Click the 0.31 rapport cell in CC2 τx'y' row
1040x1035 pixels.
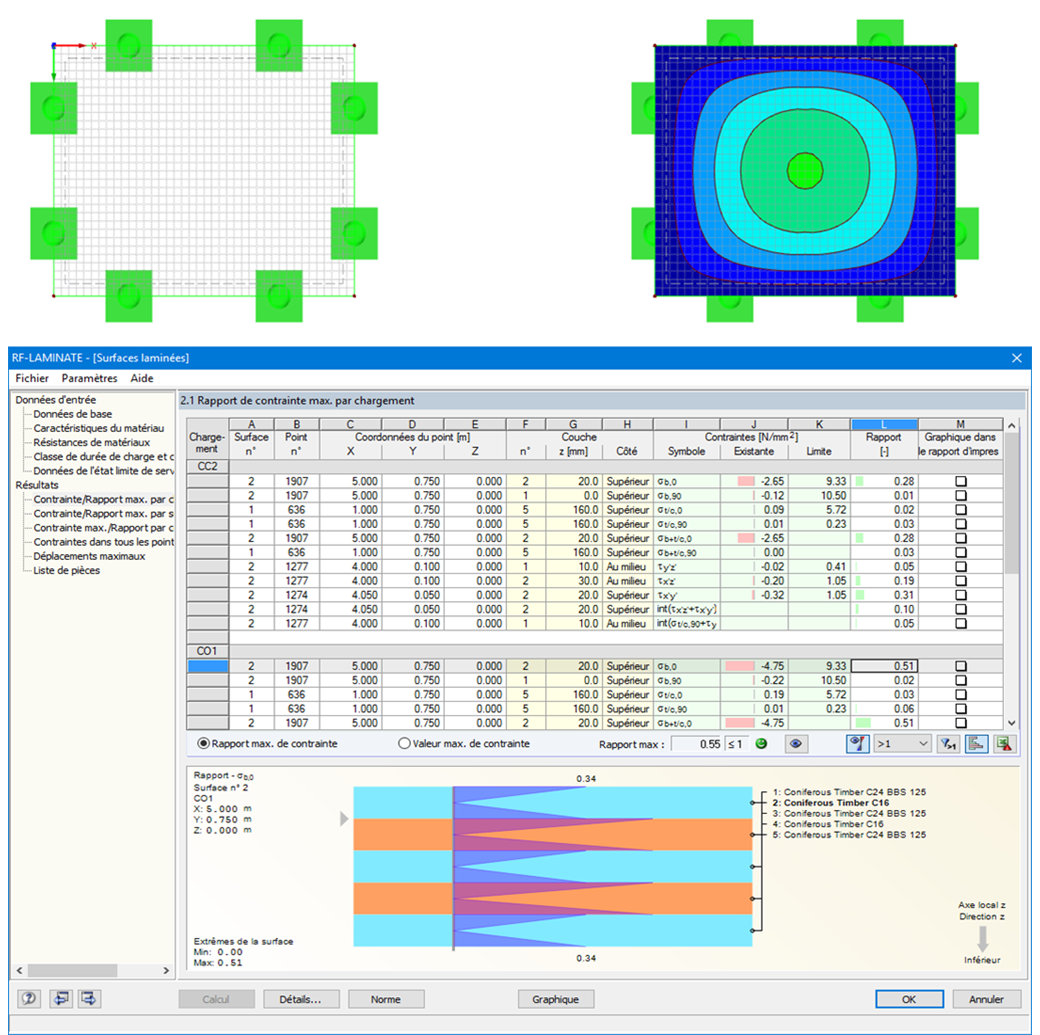point(884,595)
